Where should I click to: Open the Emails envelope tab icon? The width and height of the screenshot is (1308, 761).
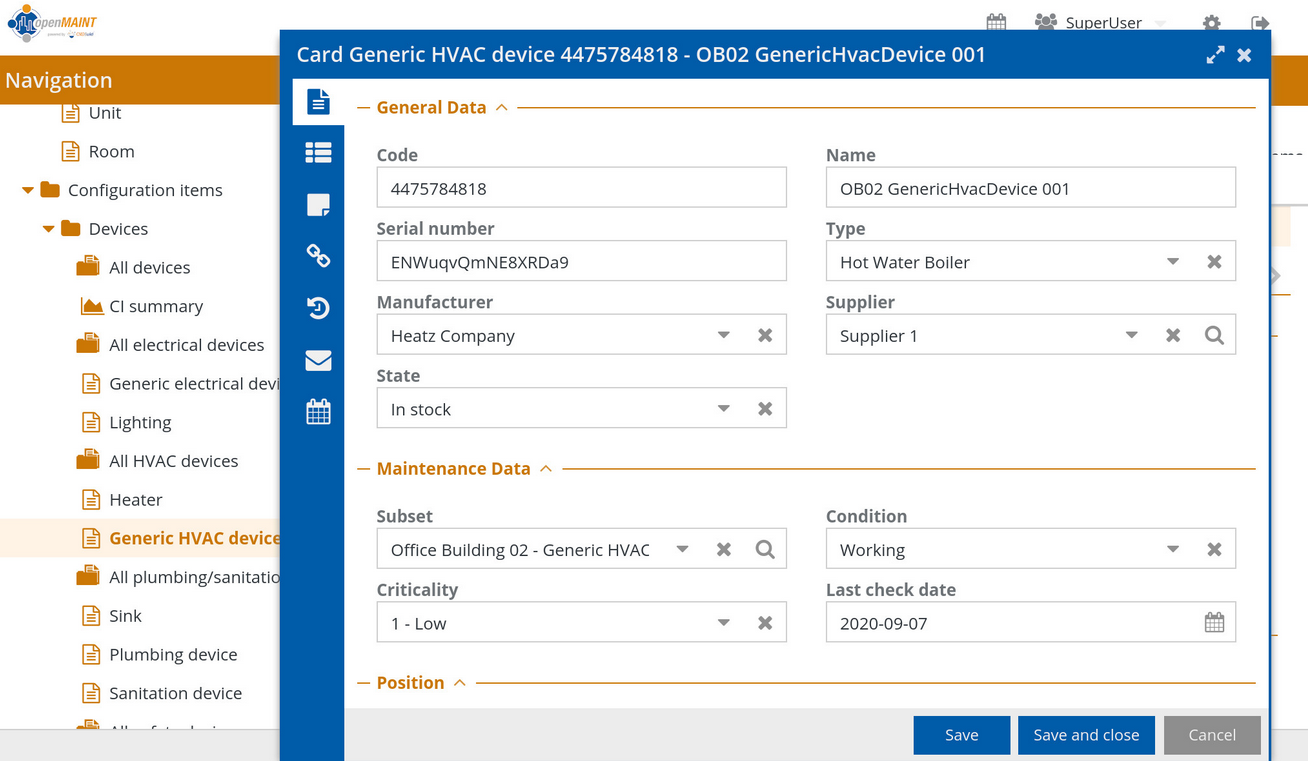pyautogui.click(x=318, y=360)
